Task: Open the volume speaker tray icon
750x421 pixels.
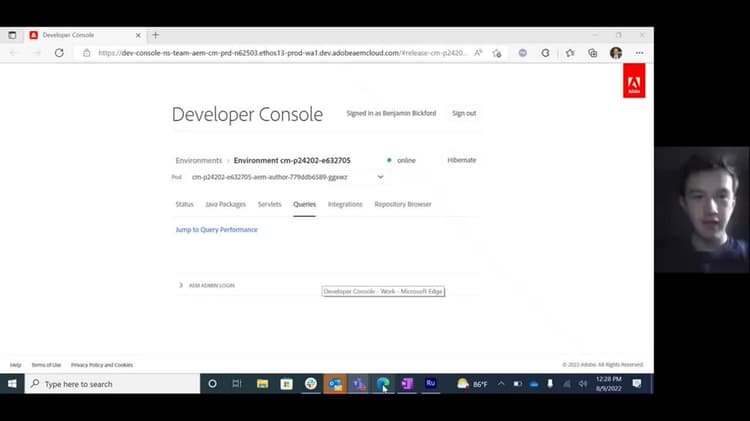Action: (x=583, y=384)
